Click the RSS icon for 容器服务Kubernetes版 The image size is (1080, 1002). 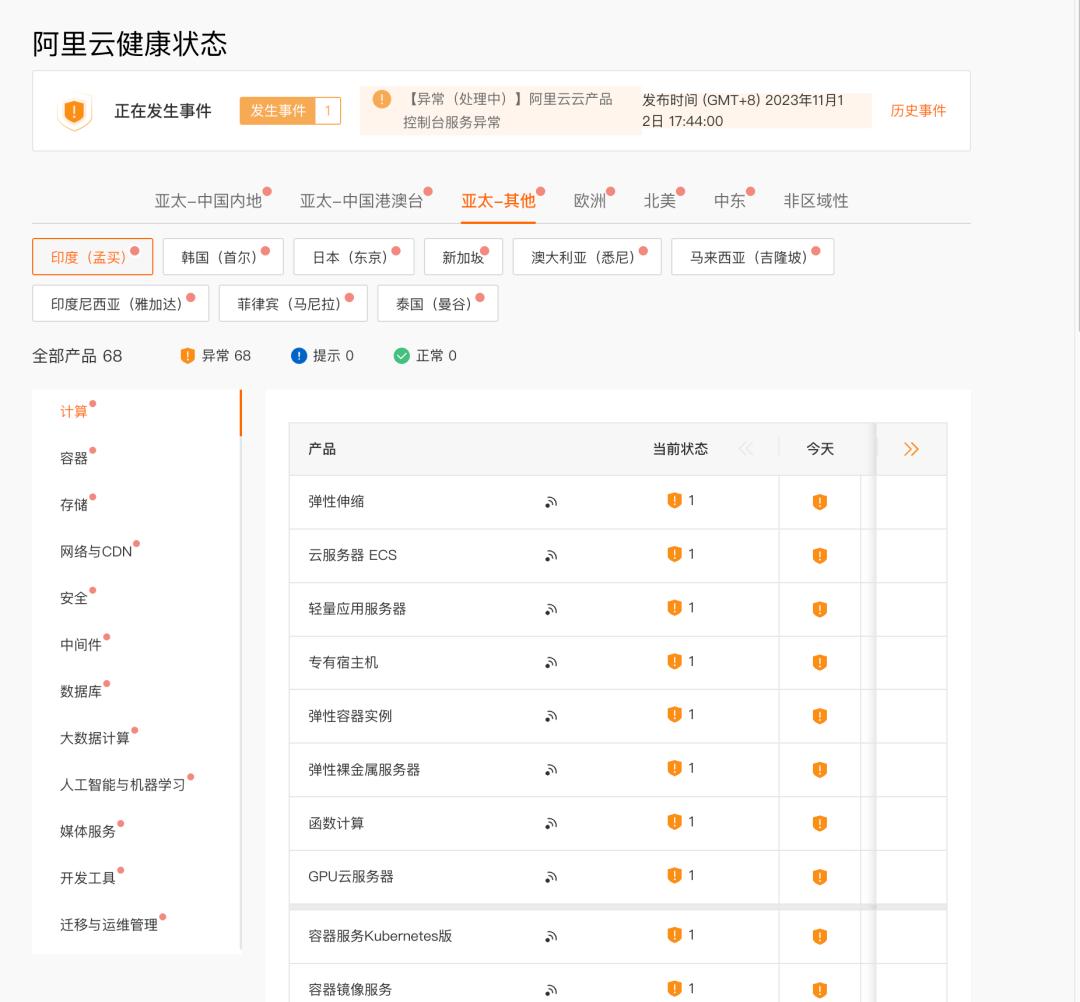tap(551, 937)
